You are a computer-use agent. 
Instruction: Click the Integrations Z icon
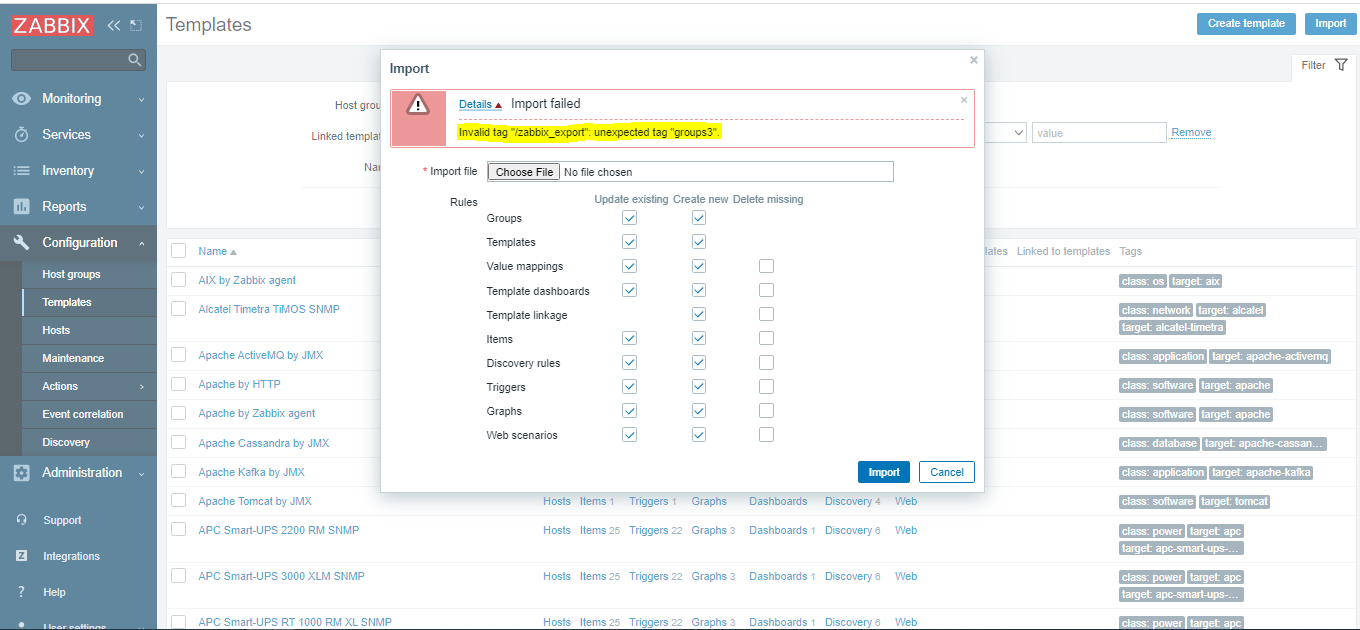tap(21, 556)
